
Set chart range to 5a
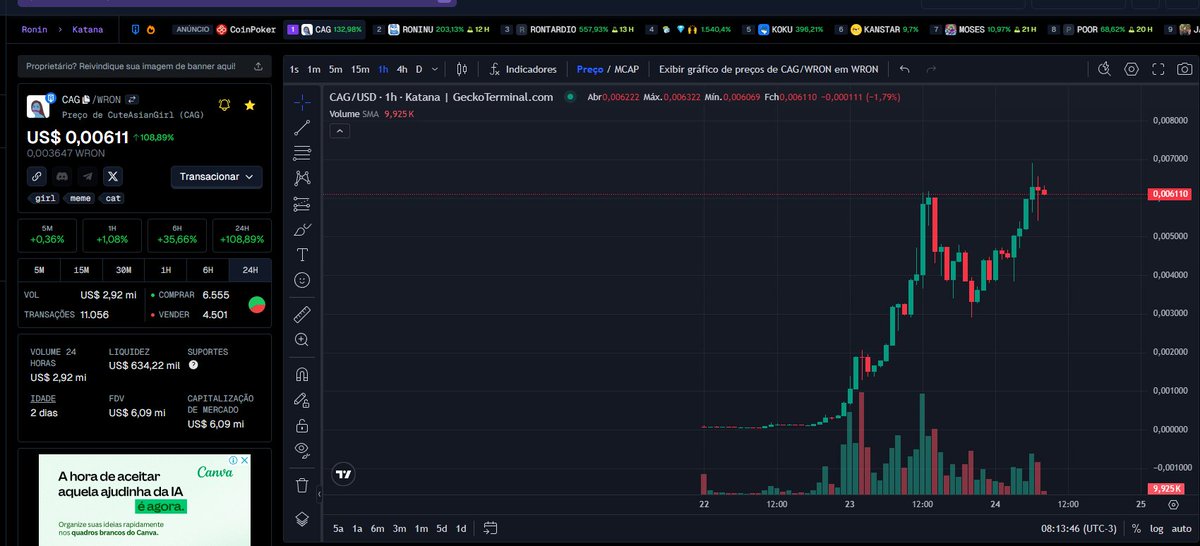(x=339, y=527)
